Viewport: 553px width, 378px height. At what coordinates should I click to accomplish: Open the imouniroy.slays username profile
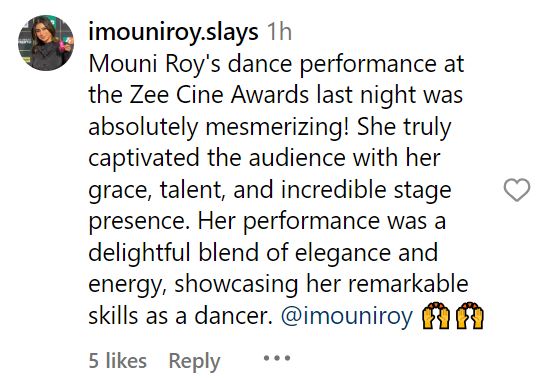[173, 32]
